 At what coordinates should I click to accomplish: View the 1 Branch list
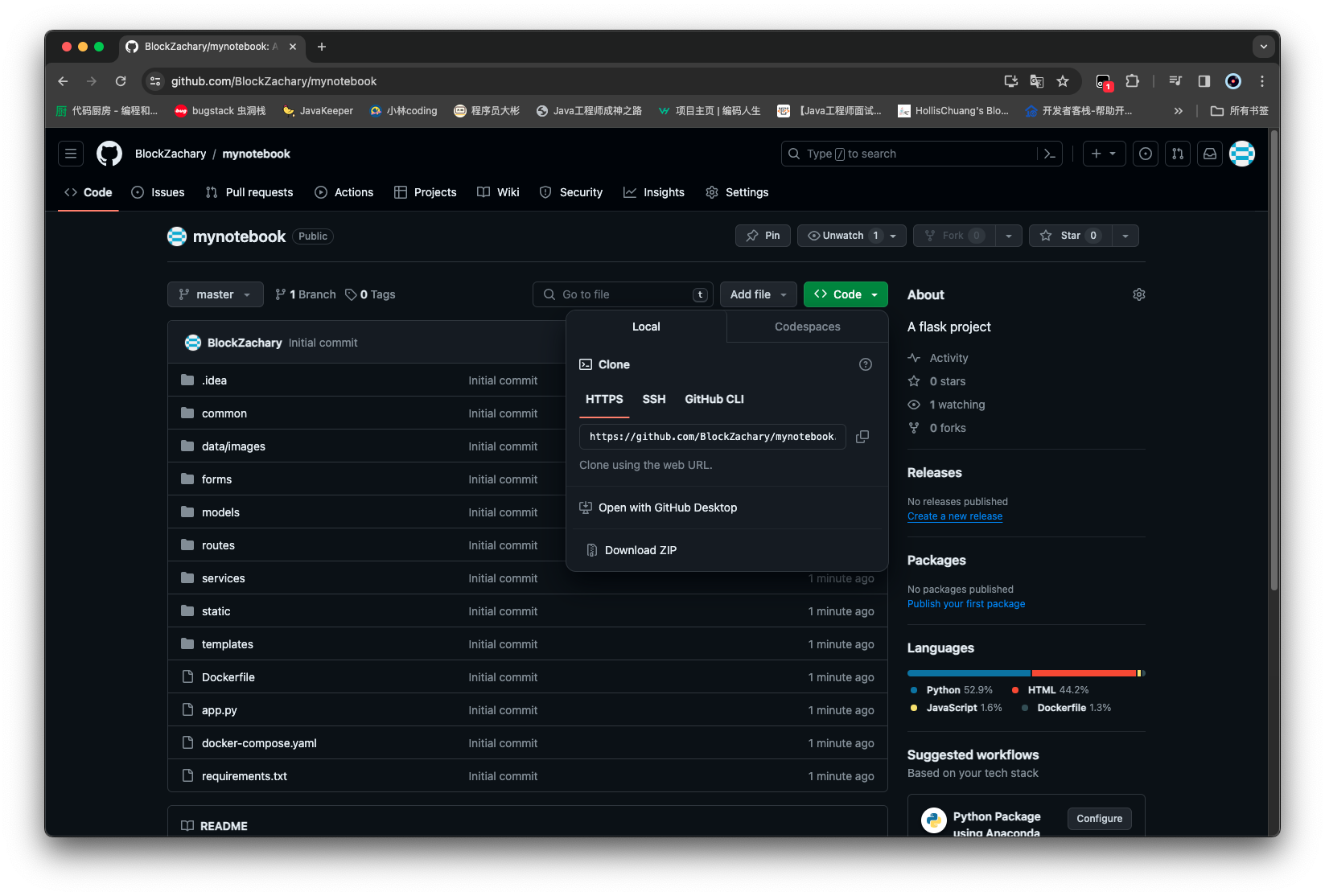click(306, 294)
